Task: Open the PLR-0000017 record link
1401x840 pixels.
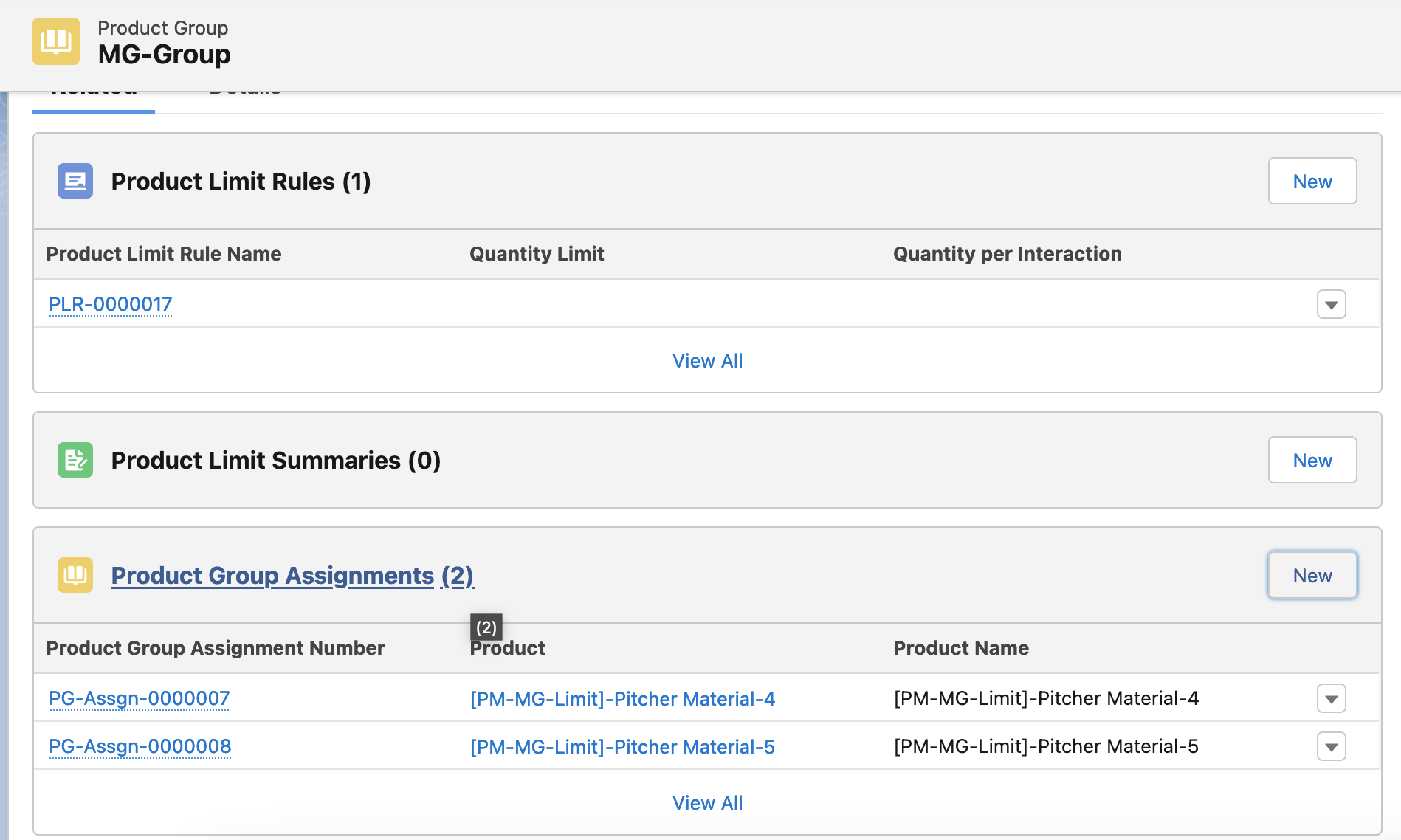Action: [110, 304]
